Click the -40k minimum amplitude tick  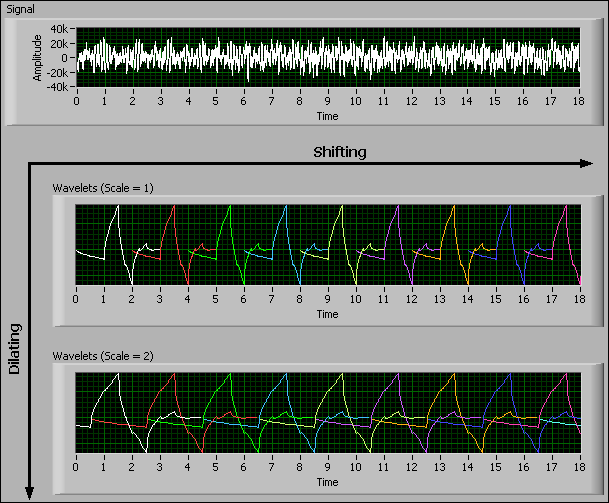(56, 87)
